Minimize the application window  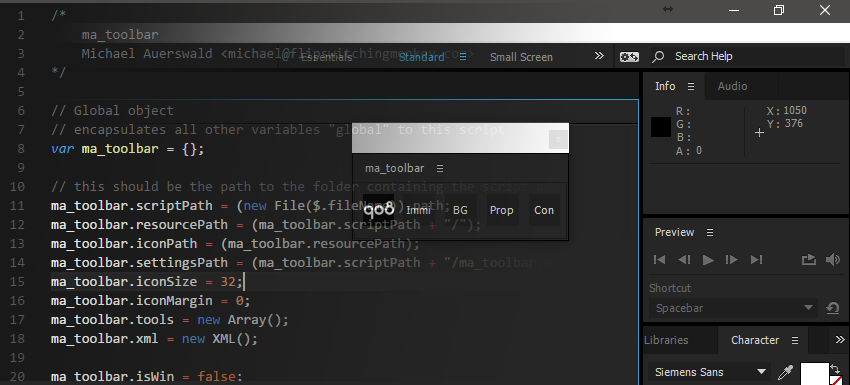(733, 10)
